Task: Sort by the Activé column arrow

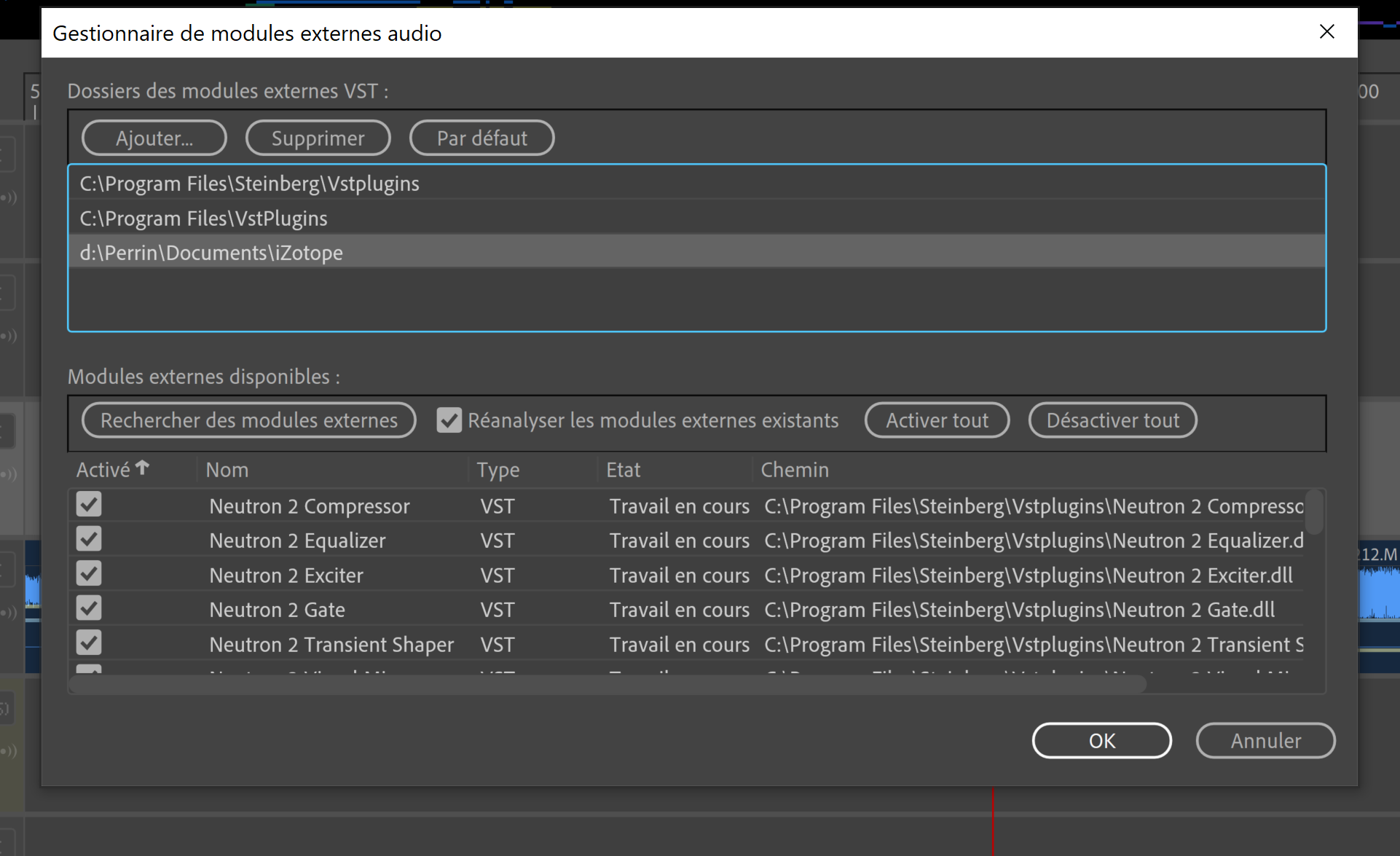Action: click(142, 468)
